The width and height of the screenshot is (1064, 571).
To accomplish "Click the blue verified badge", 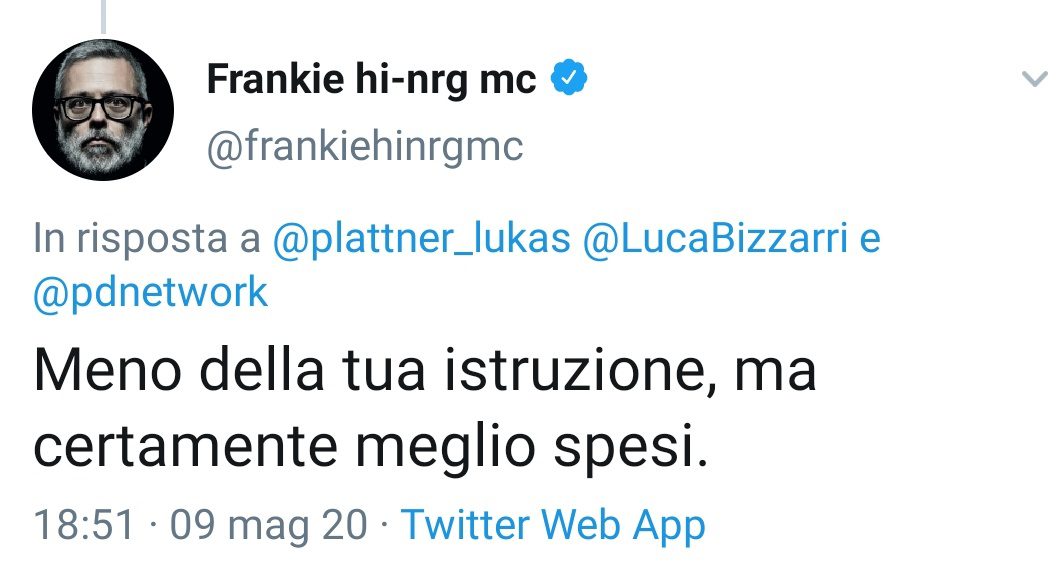I will coord(568,79).
